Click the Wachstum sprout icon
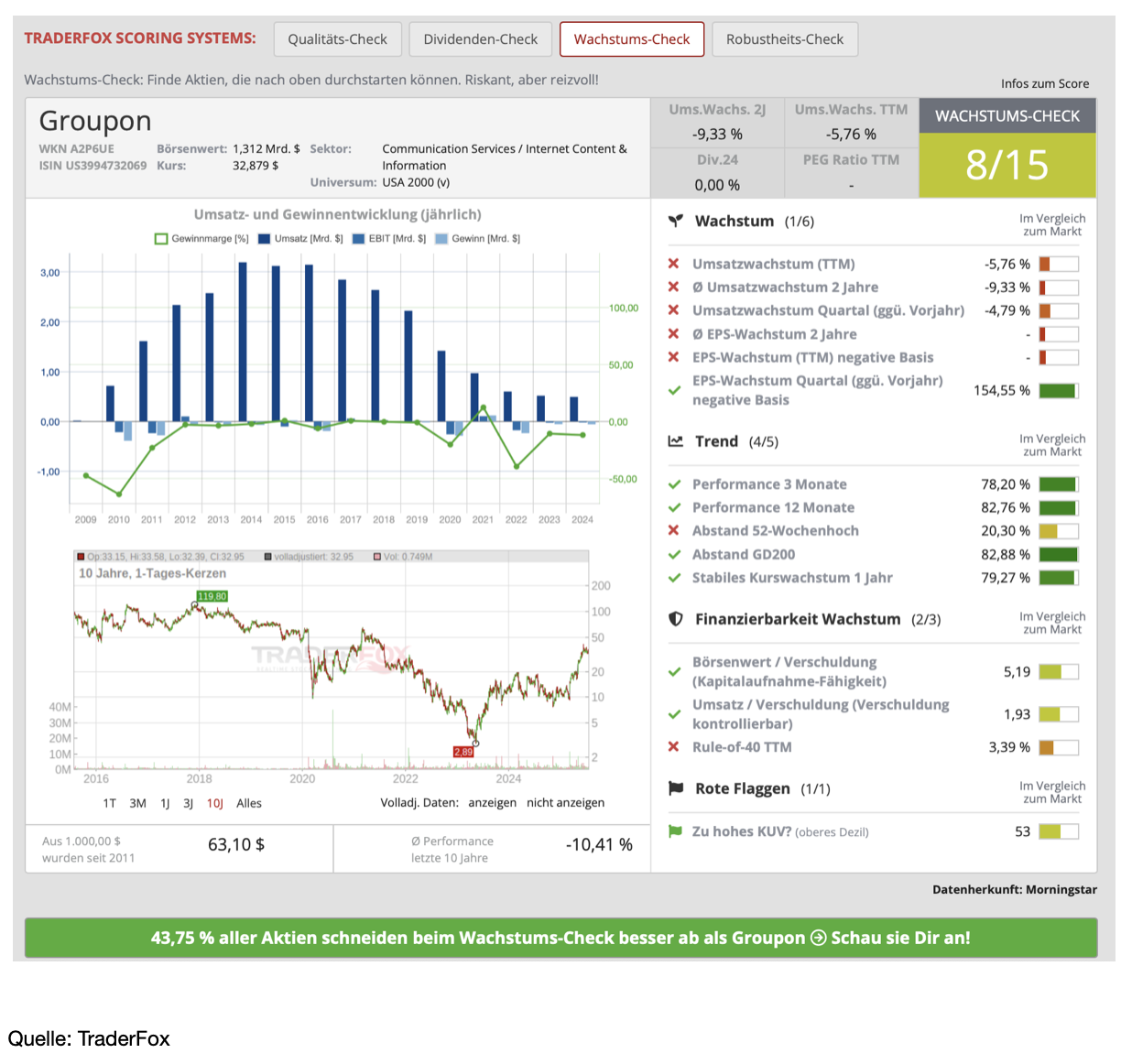Viewport: 1121px width, 1064px height. (x=676, y=221)
